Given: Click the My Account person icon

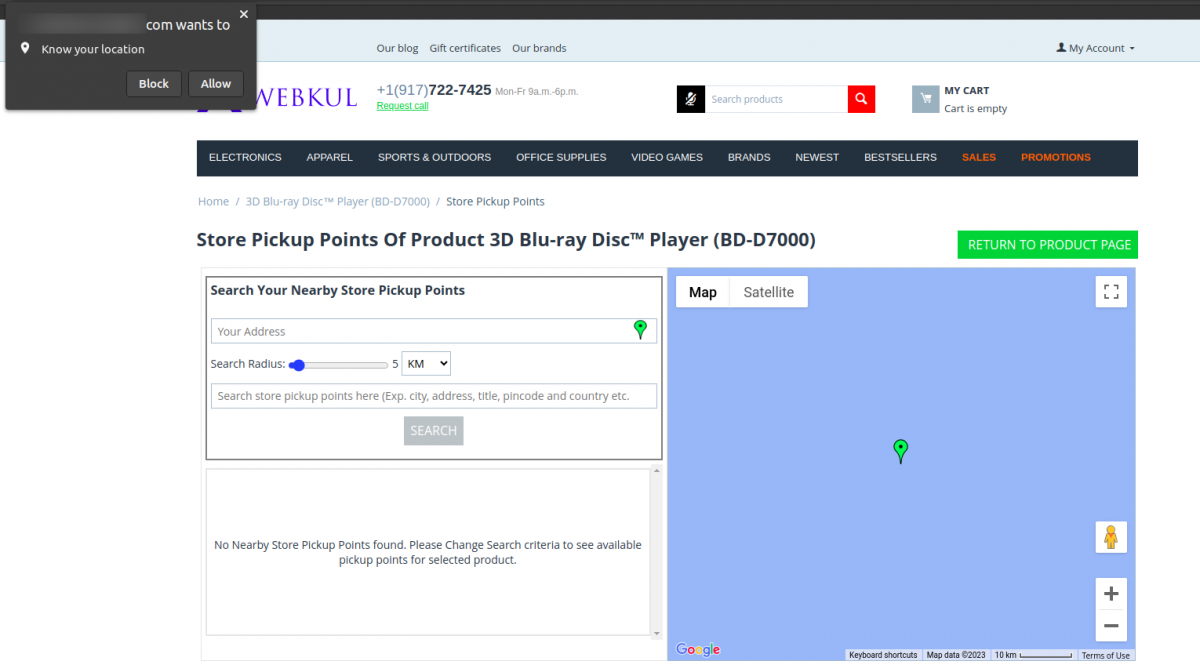Looking at the screenshot, I should [1059, 47].
